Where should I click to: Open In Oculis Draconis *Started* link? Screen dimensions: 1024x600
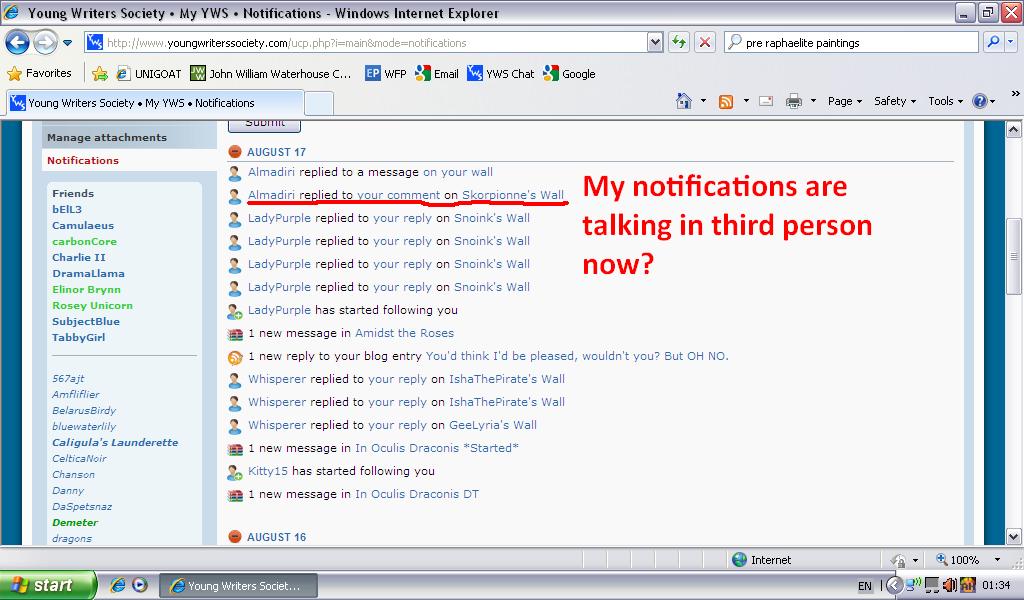437,448
